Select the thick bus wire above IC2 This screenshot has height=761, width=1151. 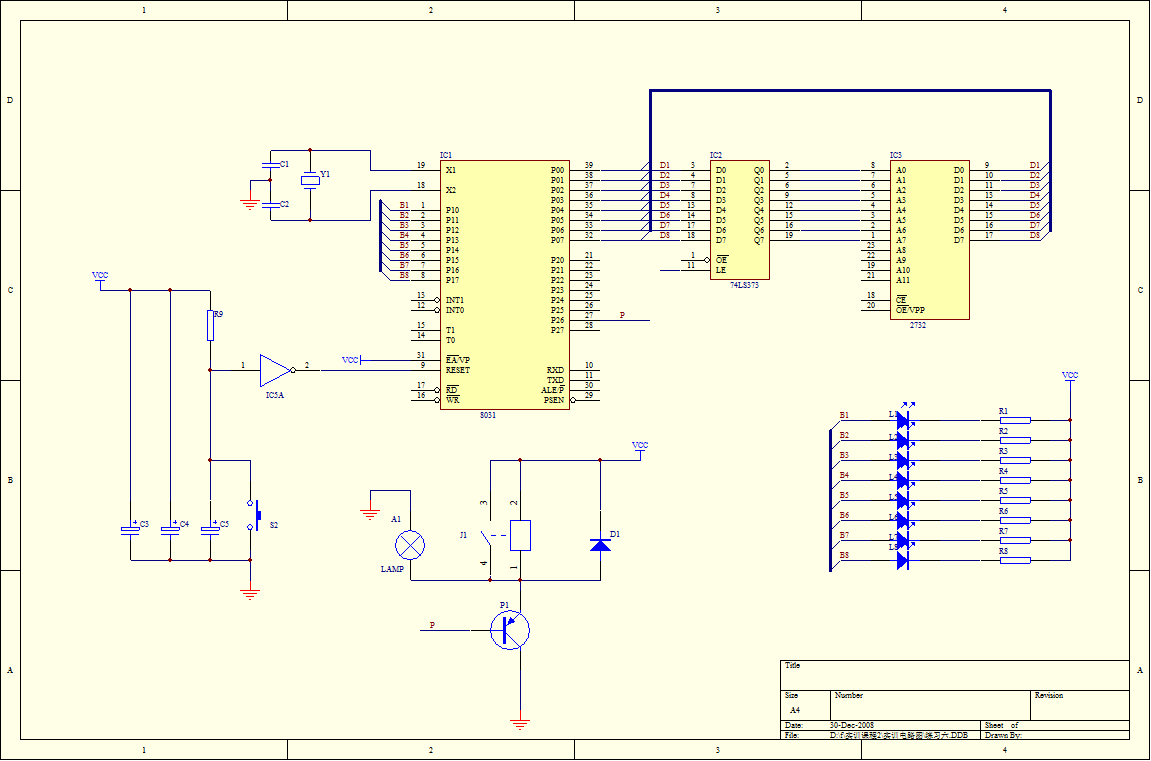(850, 91)
